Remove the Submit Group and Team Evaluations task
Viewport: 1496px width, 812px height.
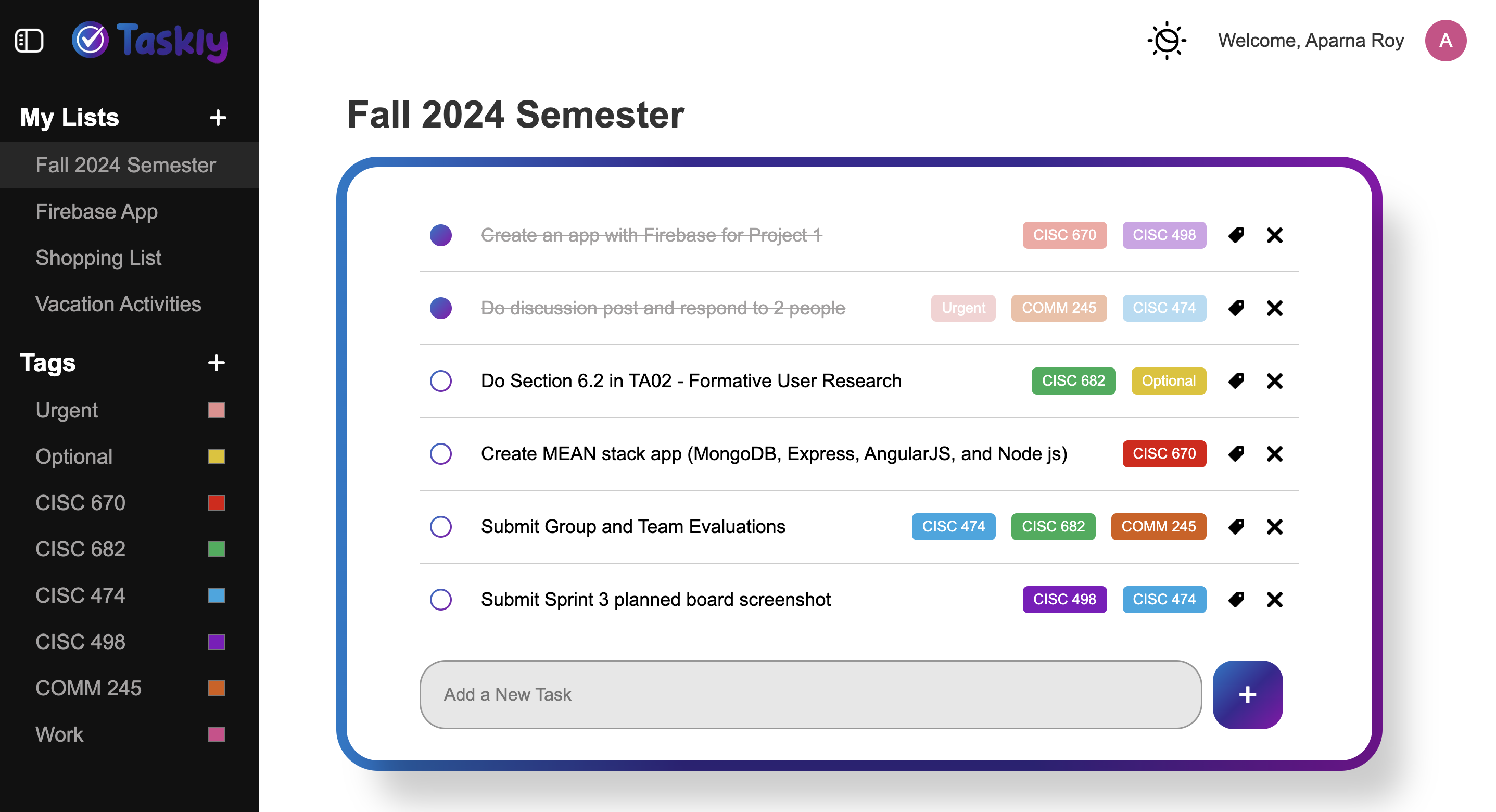click(x=1275, y=526)
